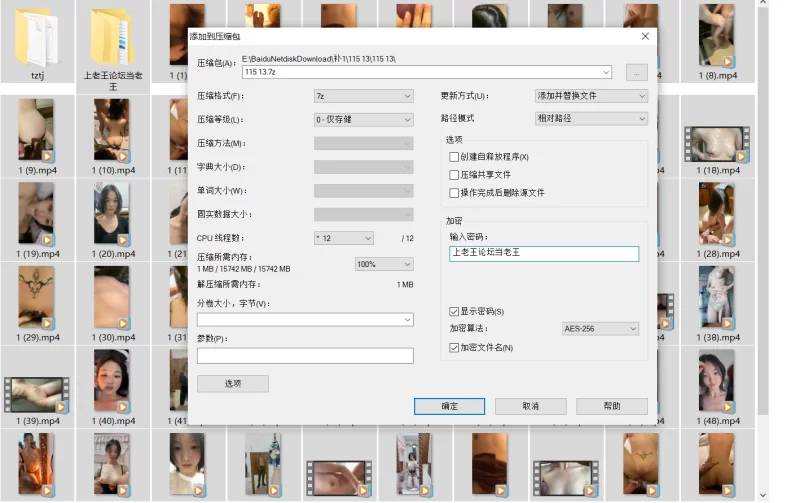
Task: Open the AES-256 encryption algorithm dropdown
Action: pos(600,328)
